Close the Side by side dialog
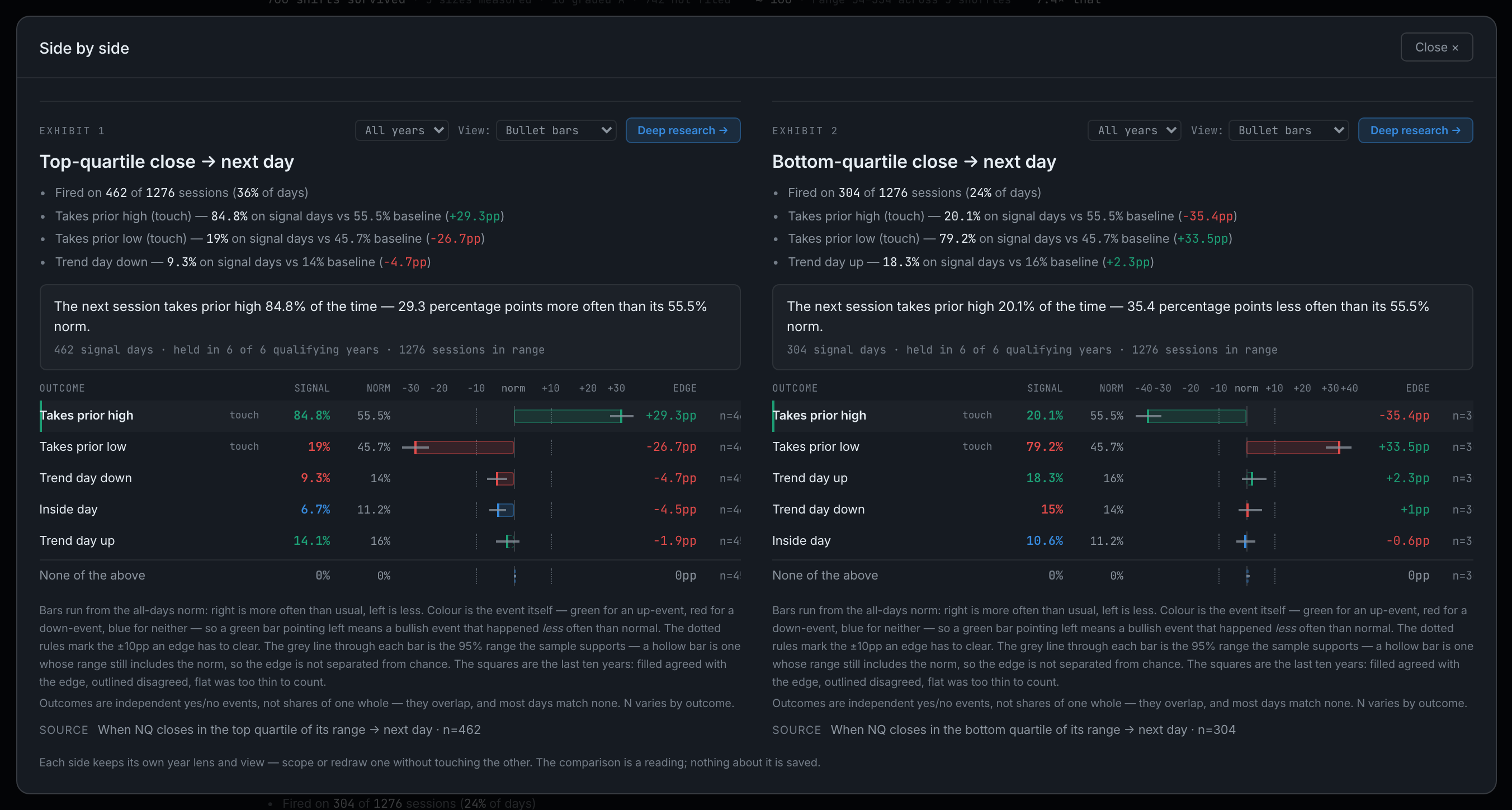The width and height of the screenshot is (1512, 810). click(1436, 47)
